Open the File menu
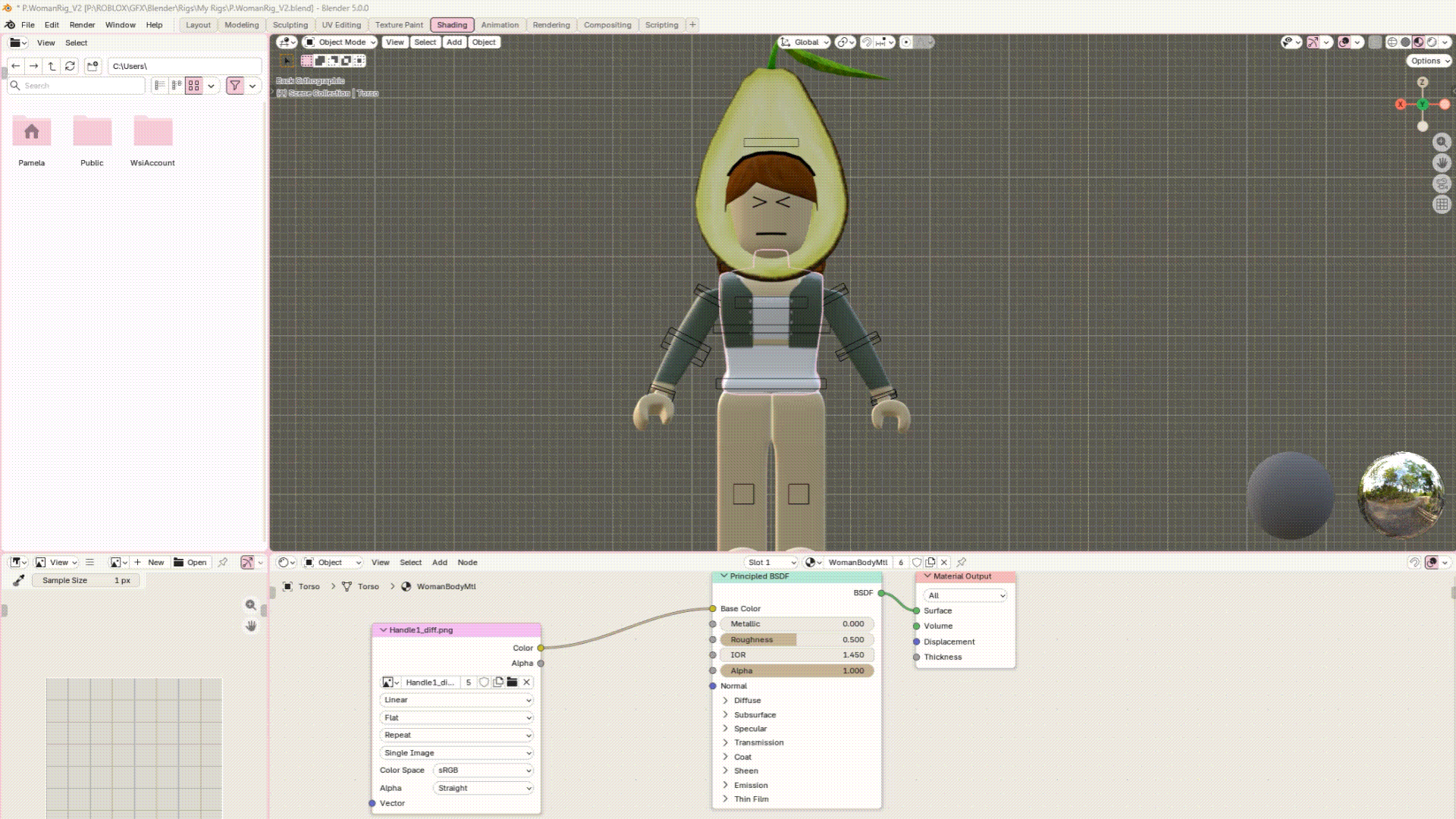 click(28, 25)
